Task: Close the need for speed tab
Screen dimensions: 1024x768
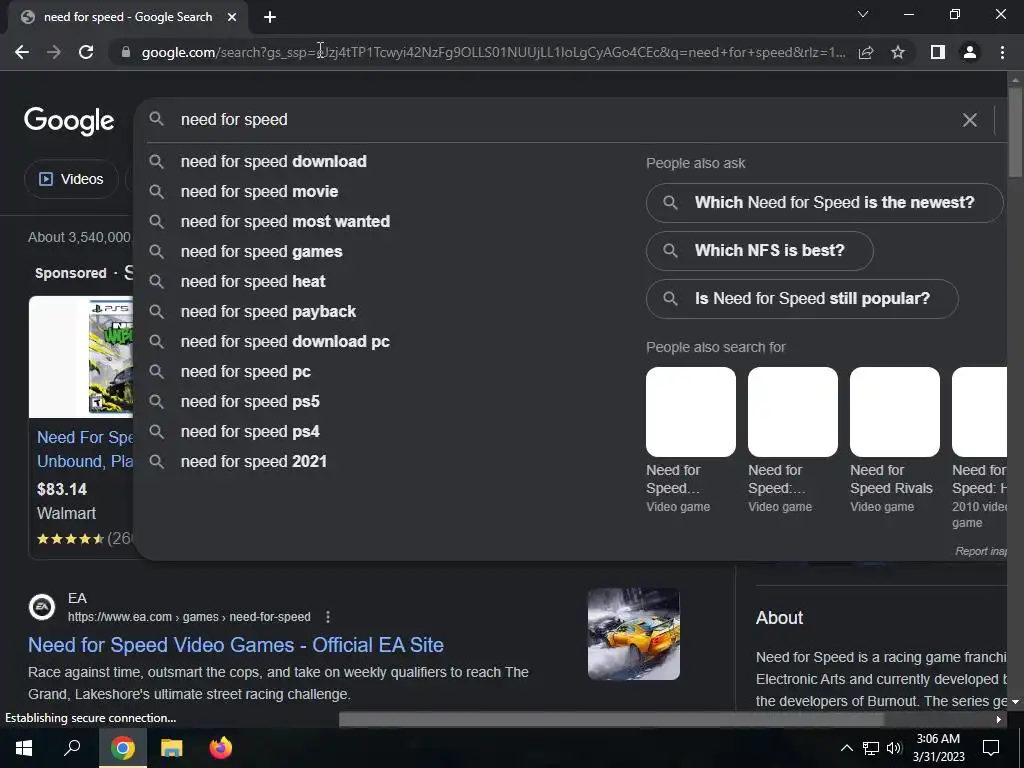Action: pyautogui.click(x=232, y=17)
